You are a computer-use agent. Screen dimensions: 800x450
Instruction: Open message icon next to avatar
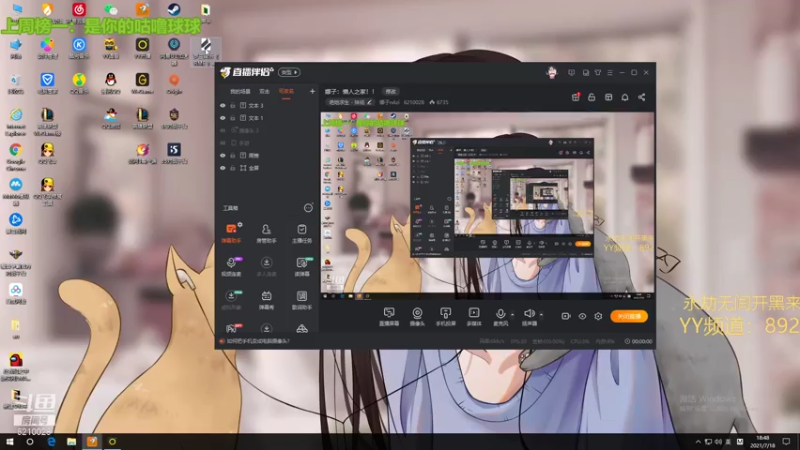pos(571,72)
